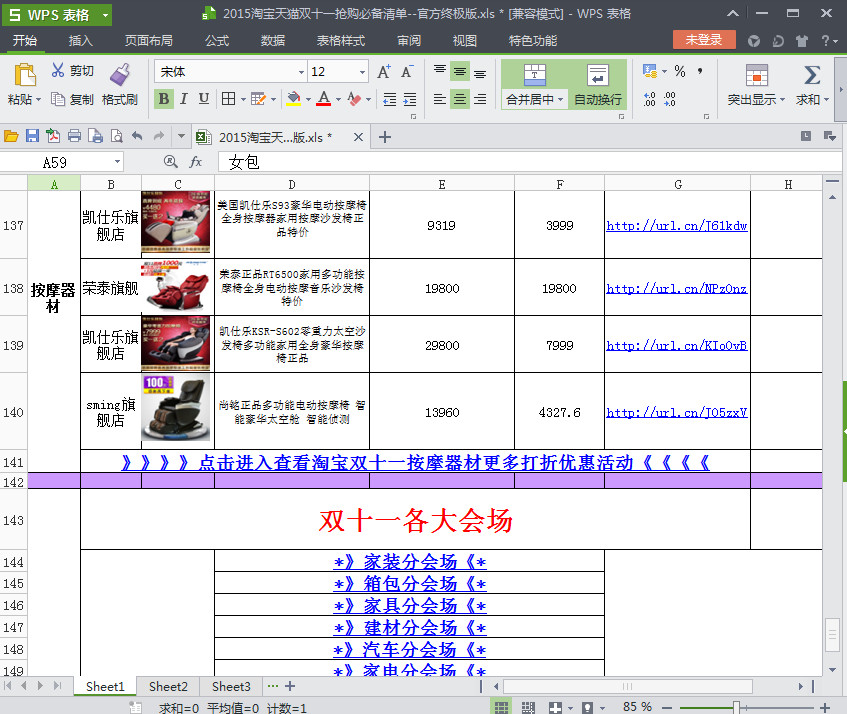The image size is (847, 714).
Task: Click the insert function fx icon
Action: click(196, 162)
